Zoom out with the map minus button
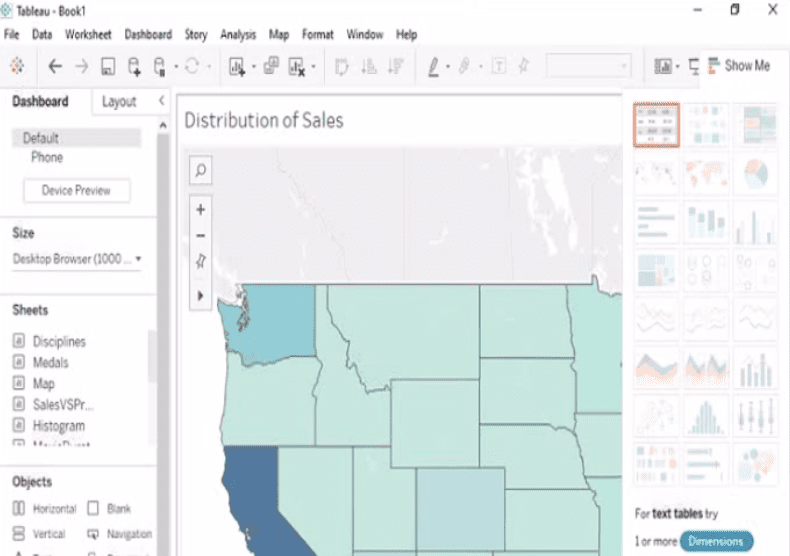The height and width of the screenshot is (556, 790). [201, 235]
